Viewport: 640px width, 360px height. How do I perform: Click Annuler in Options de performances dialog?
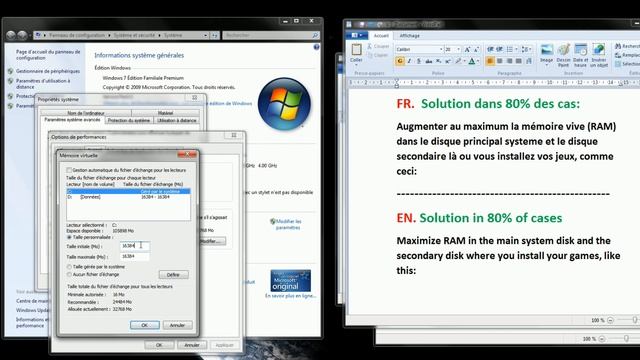point(192,345)
